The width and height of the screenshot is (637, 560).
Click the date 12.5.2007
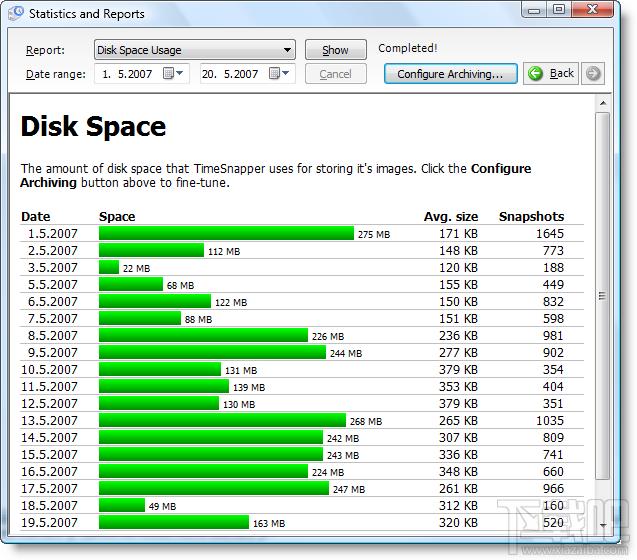pos(49,404)
